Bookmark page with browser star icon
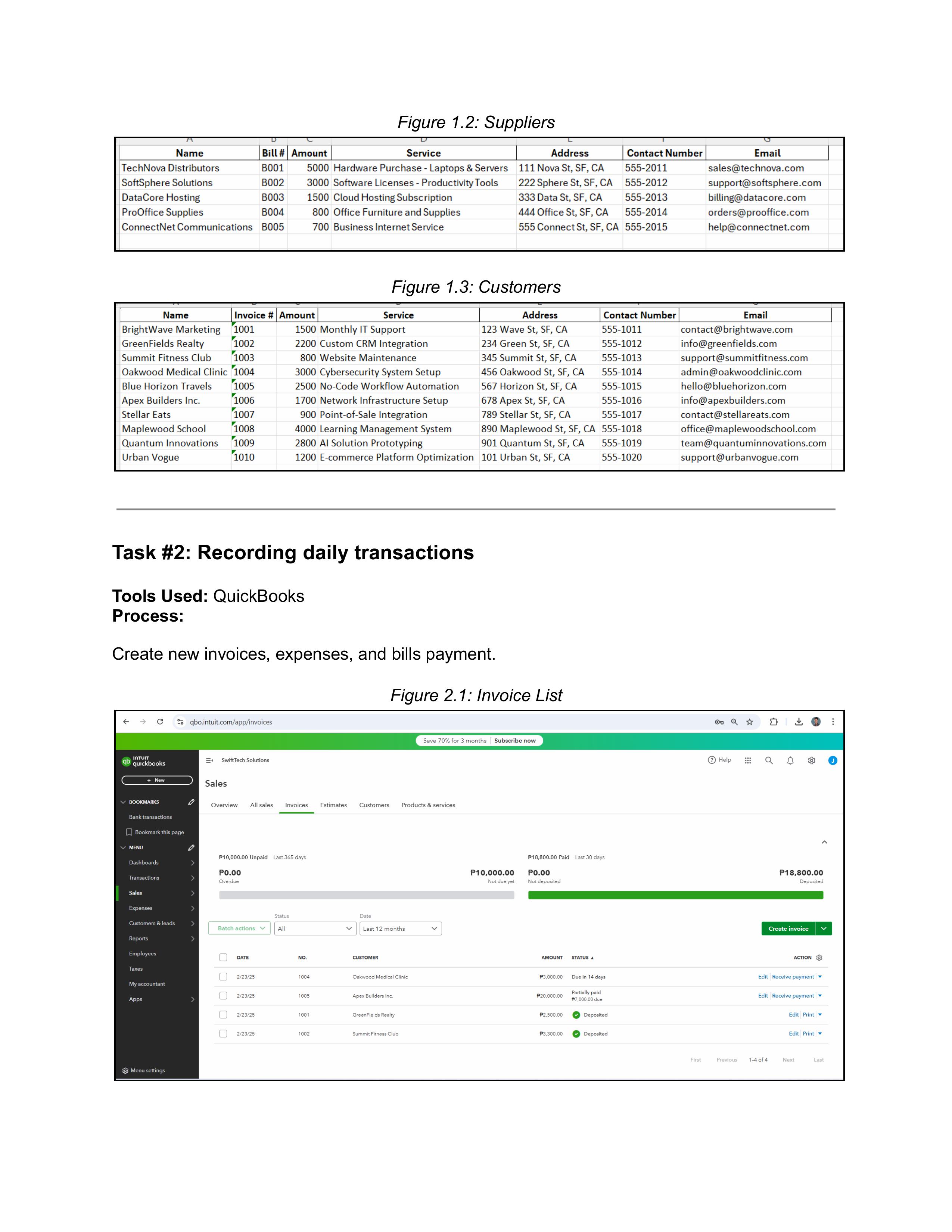952x1232 pixels. click(x=750, y=722)
